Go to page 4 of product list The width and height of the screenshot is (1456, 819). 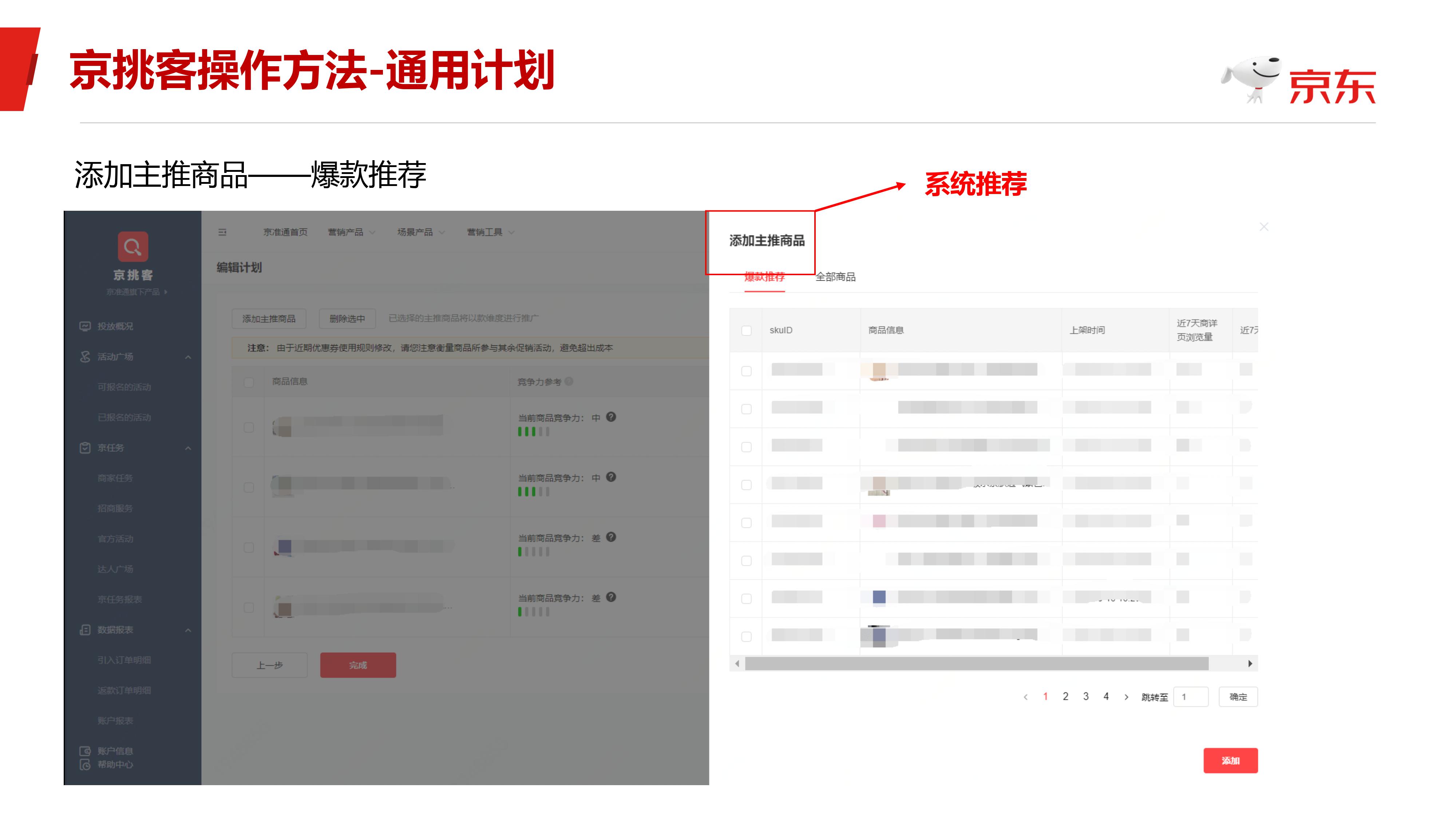point(1106,696)
